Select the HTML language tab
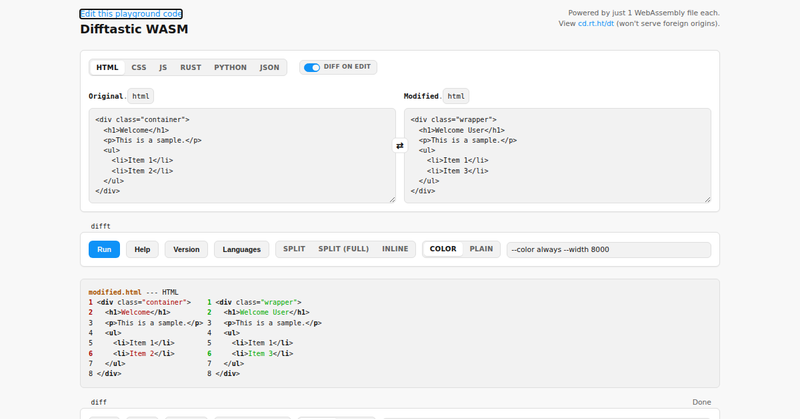 107,67
